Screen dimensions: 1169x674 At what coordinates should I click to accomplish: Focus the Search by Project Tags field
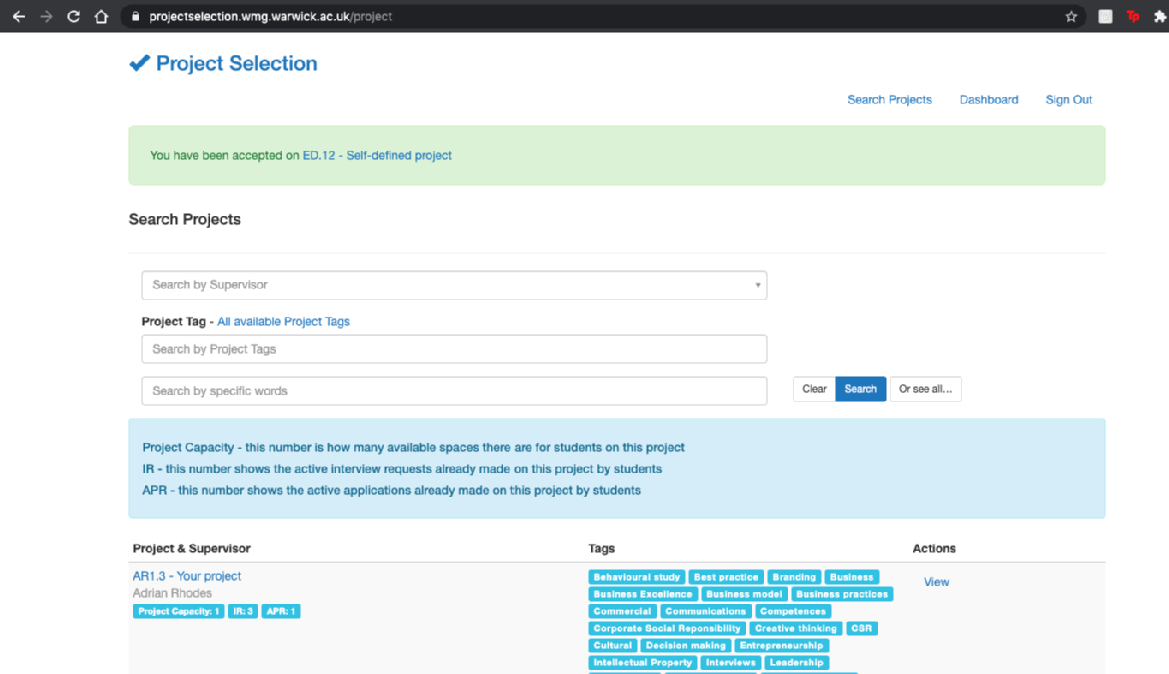point(454,349)
